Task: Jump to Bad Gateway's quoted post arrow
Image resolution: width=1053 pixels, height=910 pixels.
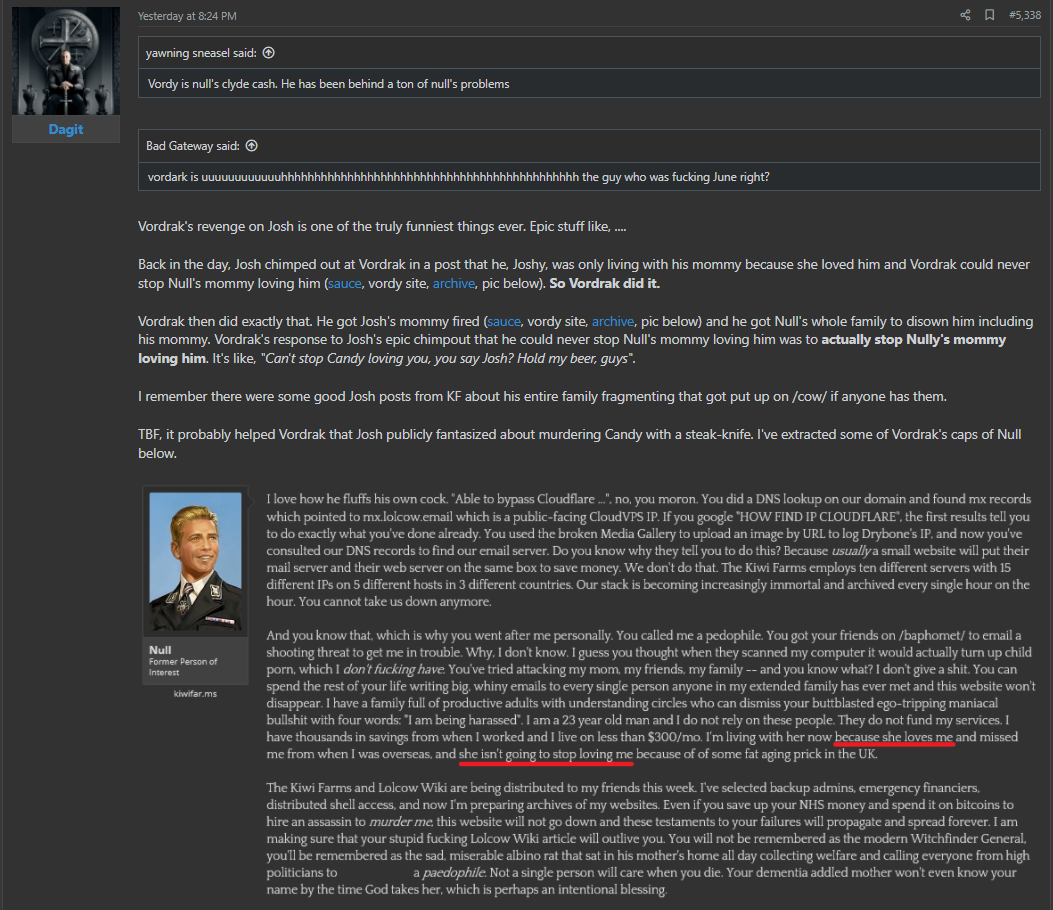Action: [x=252, y=146]
